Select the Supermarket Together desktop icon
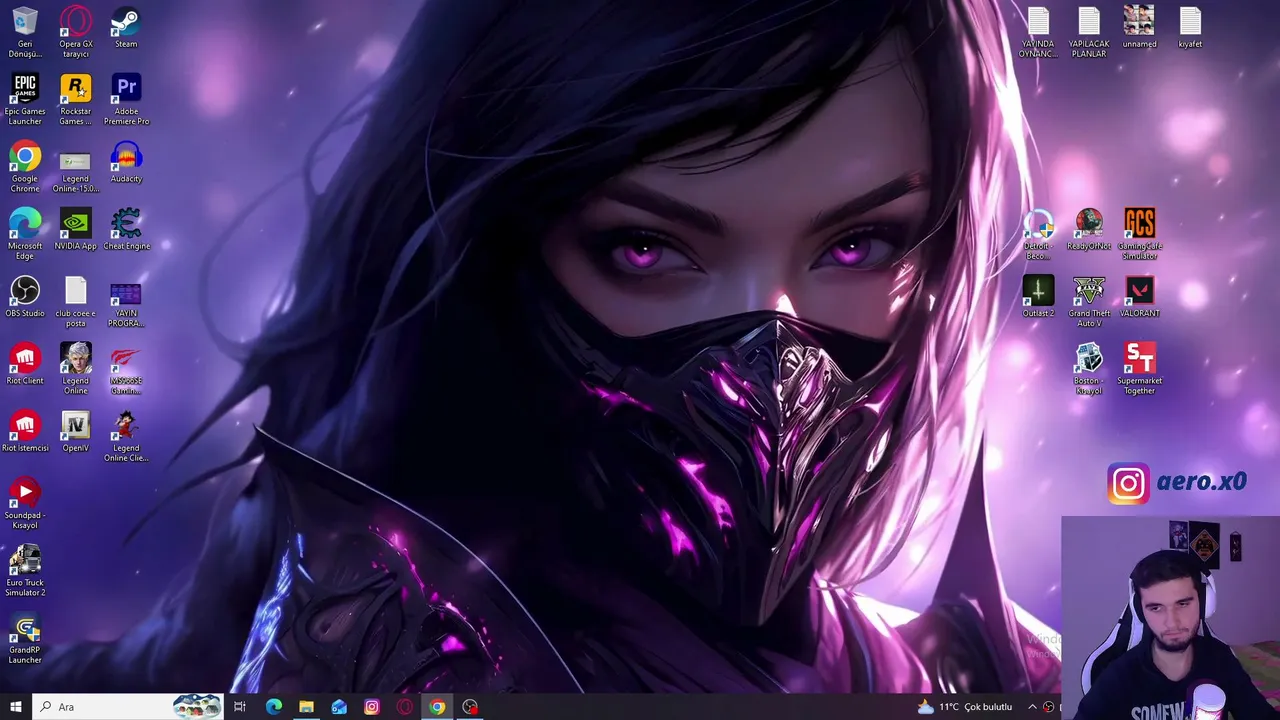1280x720 pixels. 1139,369
